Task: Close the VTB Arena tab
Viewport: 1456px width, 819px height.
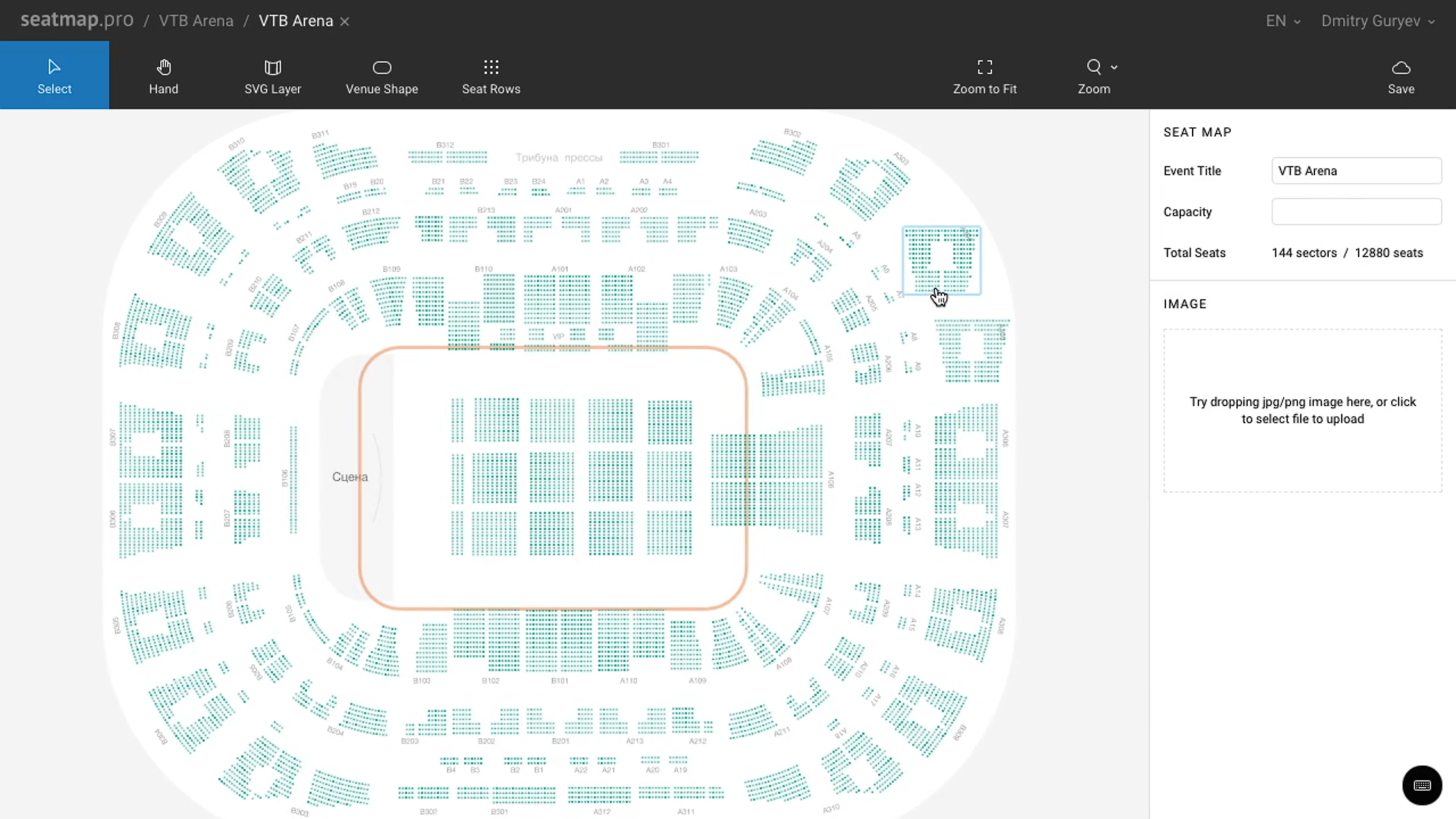Action: coord(345,22)
